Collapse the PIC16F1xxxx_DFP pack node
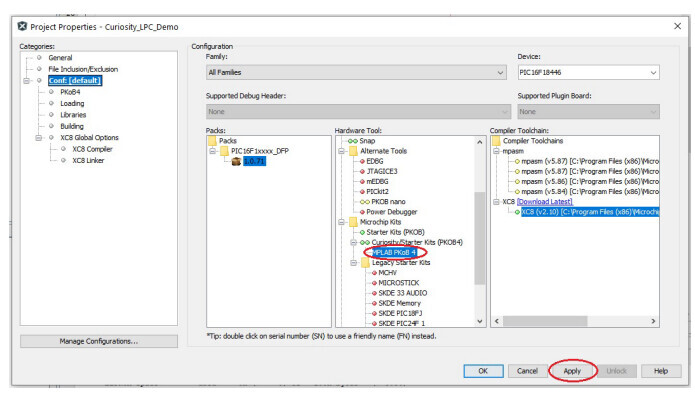Viewport: 695px width, 394px height. pos(212,151)
